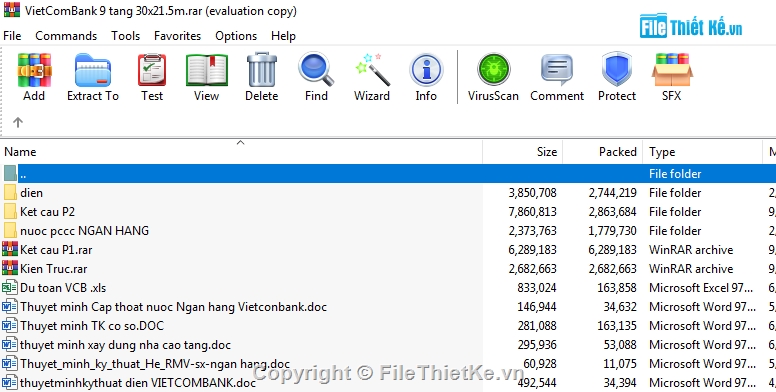Viewport: 776px width, 392px height.
Task: Select the parent folder '..' row
Action: click(388, 174)
